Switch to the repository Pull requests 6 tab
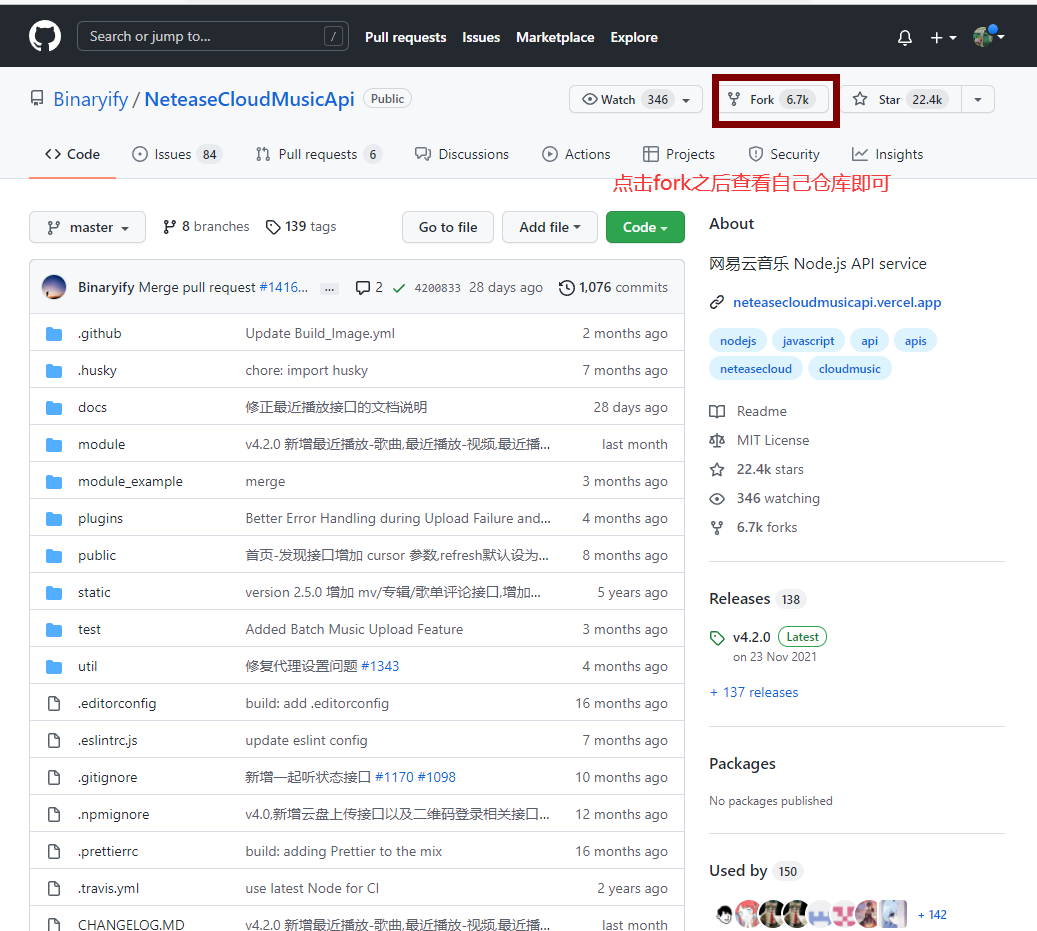The width and height of the screenshot is (1037, 931). [319, 154]
